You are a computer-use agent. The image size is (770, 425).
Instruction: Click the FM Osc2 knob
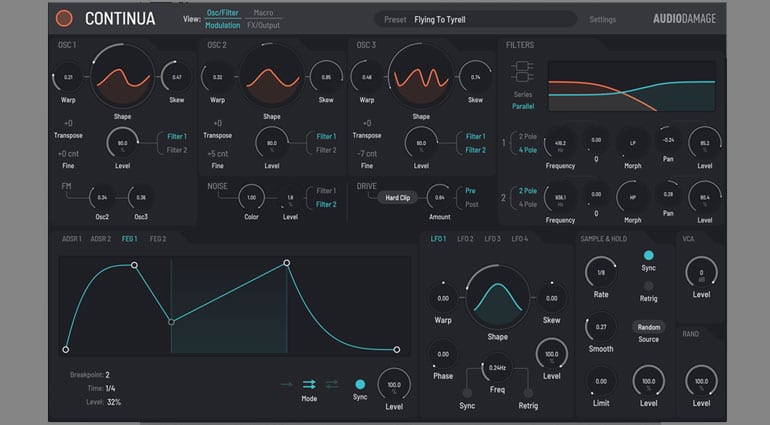[x=102, y=198]
